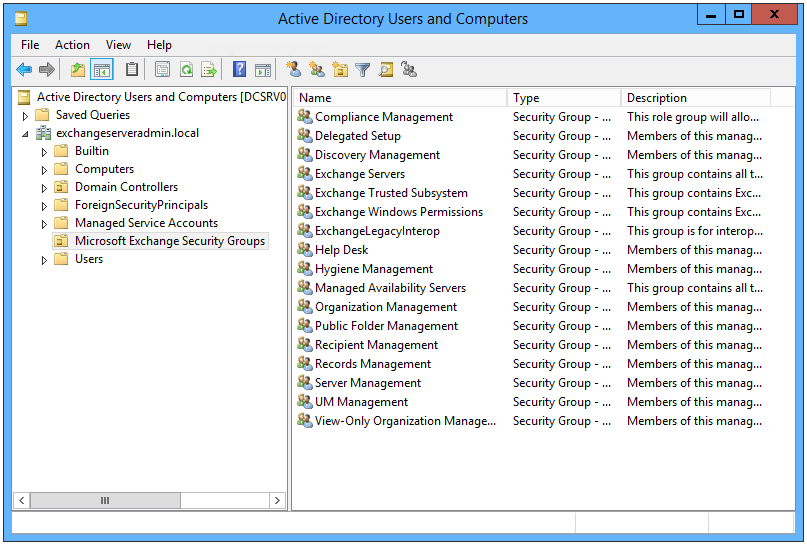Open the Help menu

(159, 45)
